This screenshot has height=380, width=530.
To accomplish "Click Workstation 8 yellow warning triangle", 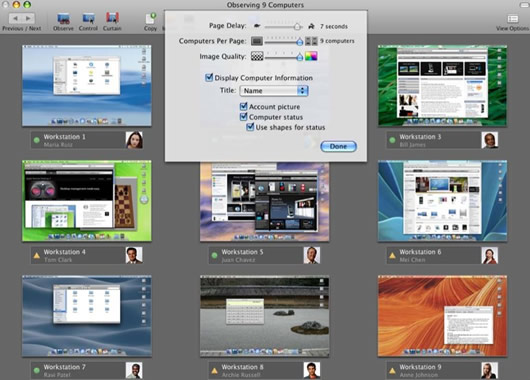I will click(214, 371).
